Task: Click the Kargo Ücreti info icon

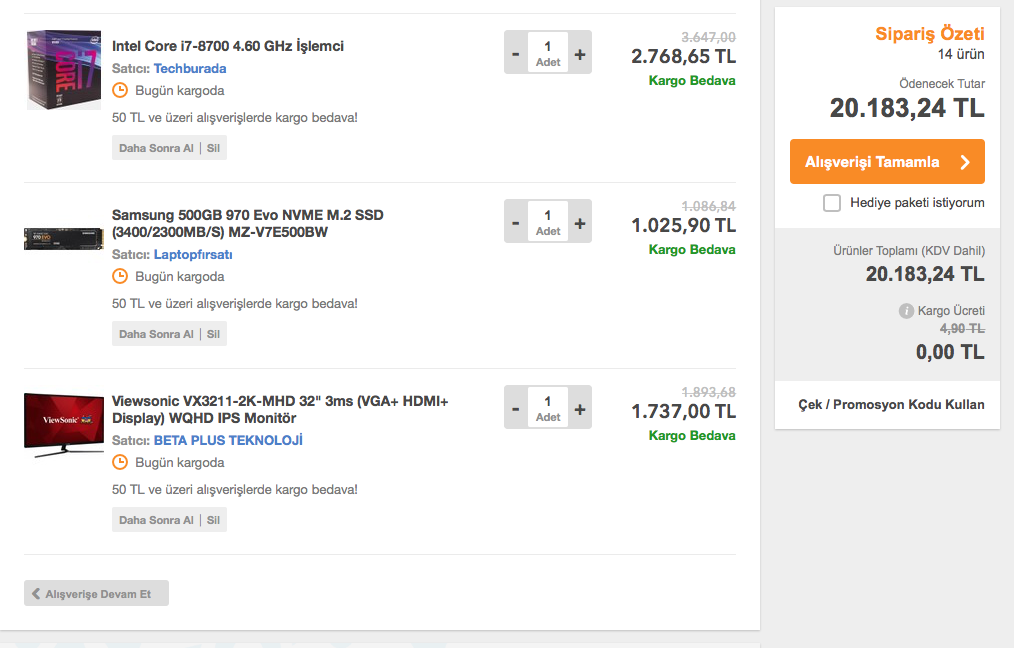Action: [906, 311]
